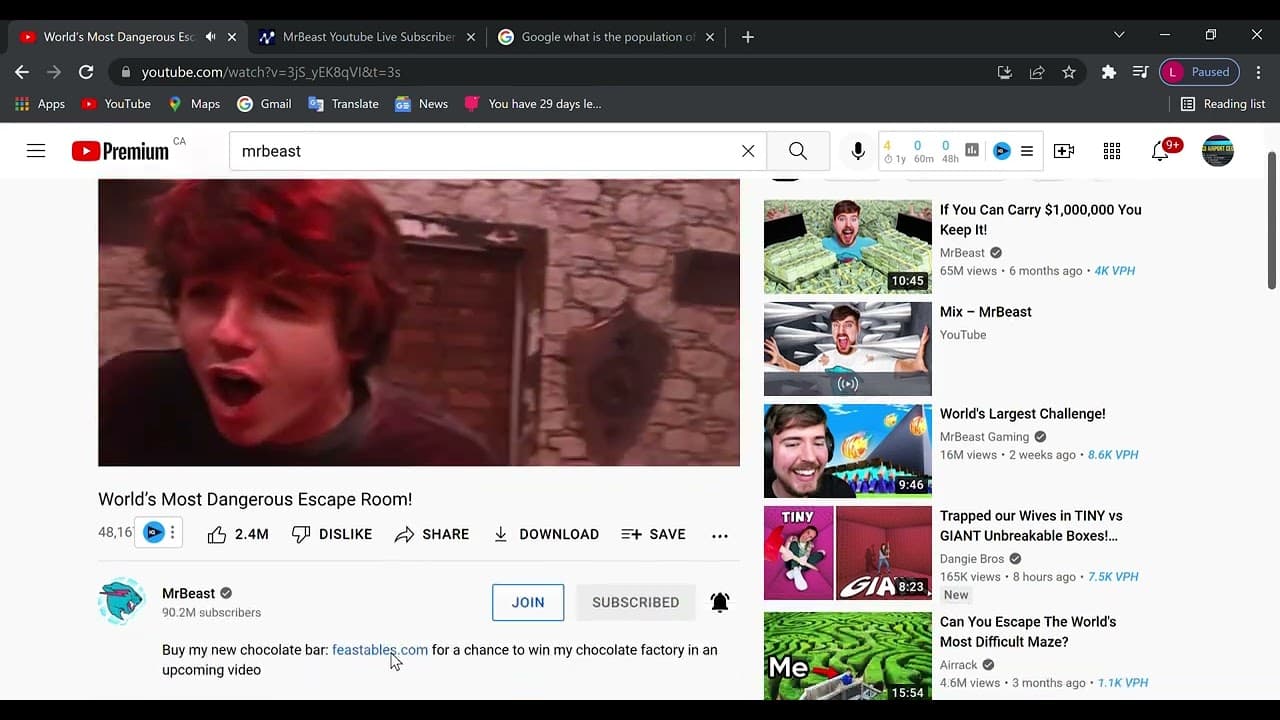
Task: Open Airrack channel name
Action: 959,665
